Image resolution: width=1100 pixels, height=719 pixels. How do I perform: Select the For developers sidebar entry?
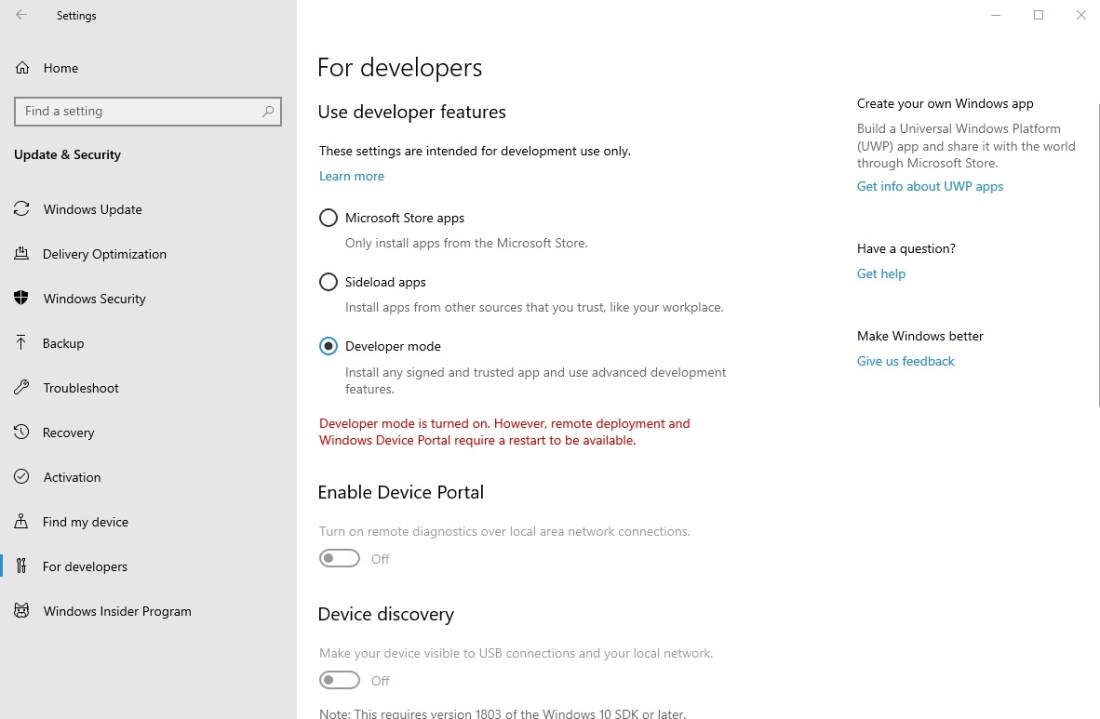[x=85, y=566]
